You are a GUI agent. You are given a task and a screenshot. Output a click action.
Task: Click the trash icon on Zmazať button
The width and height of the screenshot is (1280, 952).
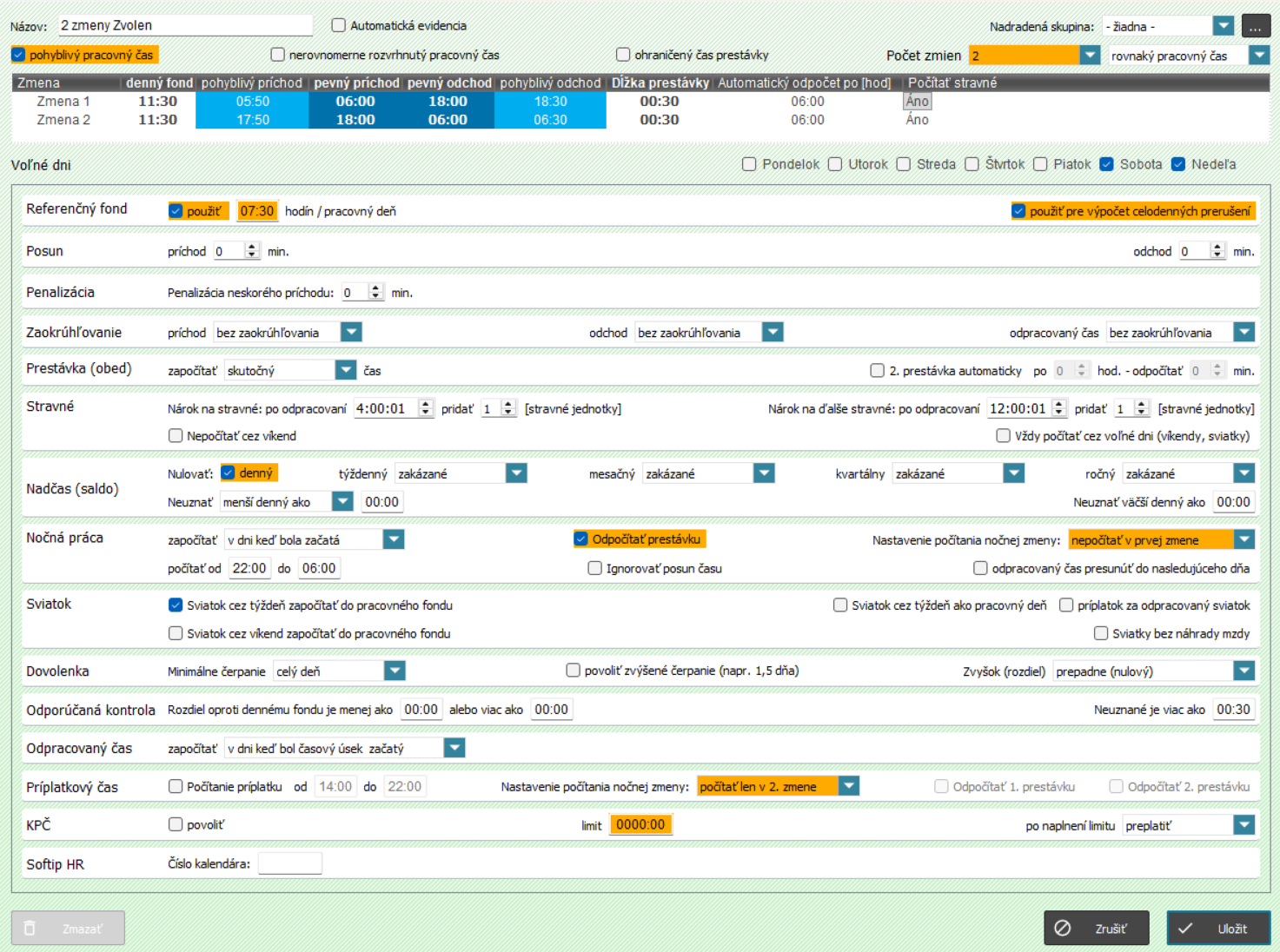click(30, 929)
